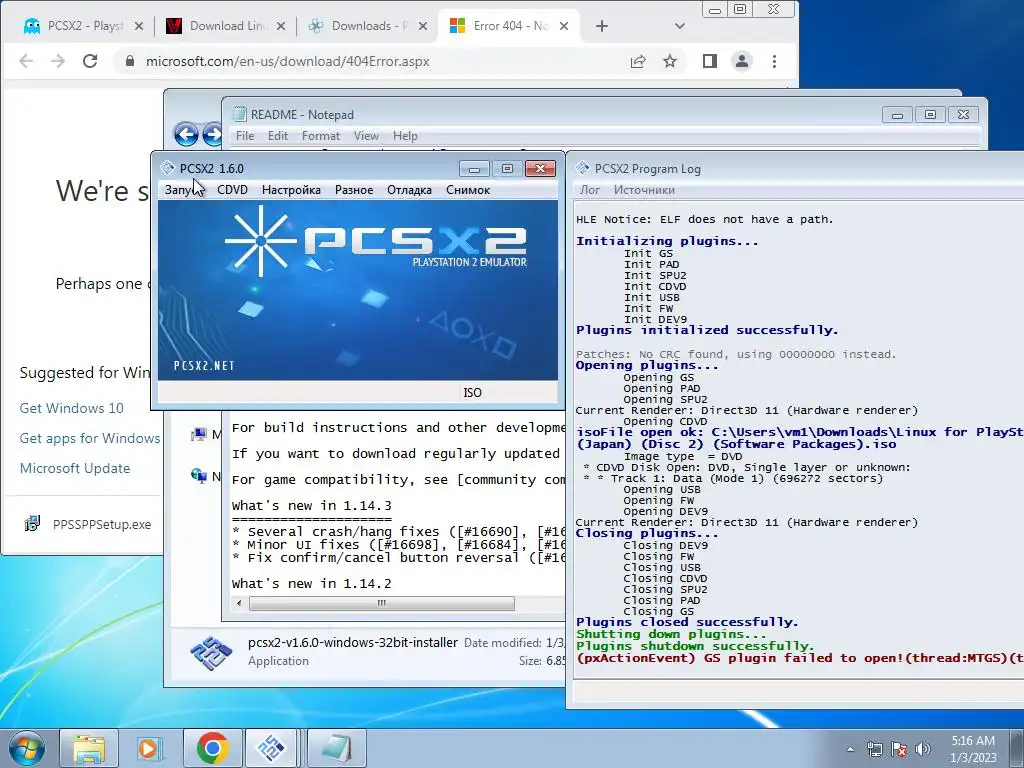Follow the Get apps for Windows link
The height and width of the screenshot is (768, 1024).
pos(89,438)
